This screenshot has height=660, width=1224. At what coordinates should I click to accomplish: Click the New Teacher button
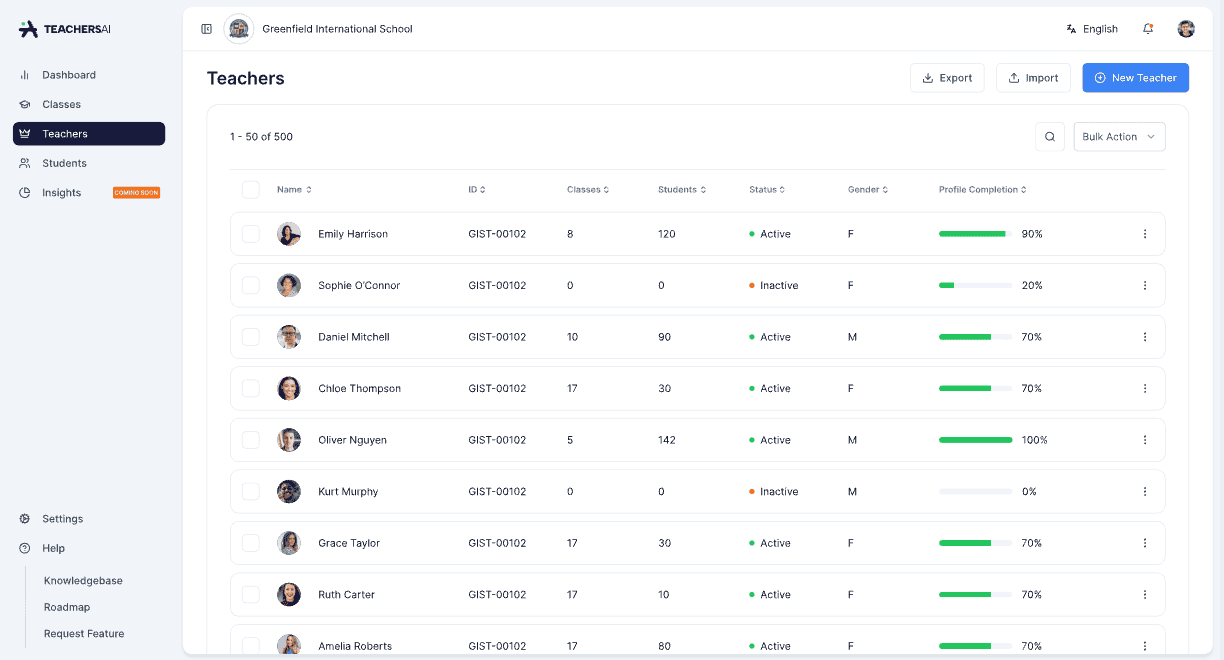pyautogui.click(x=1135, y=78)
